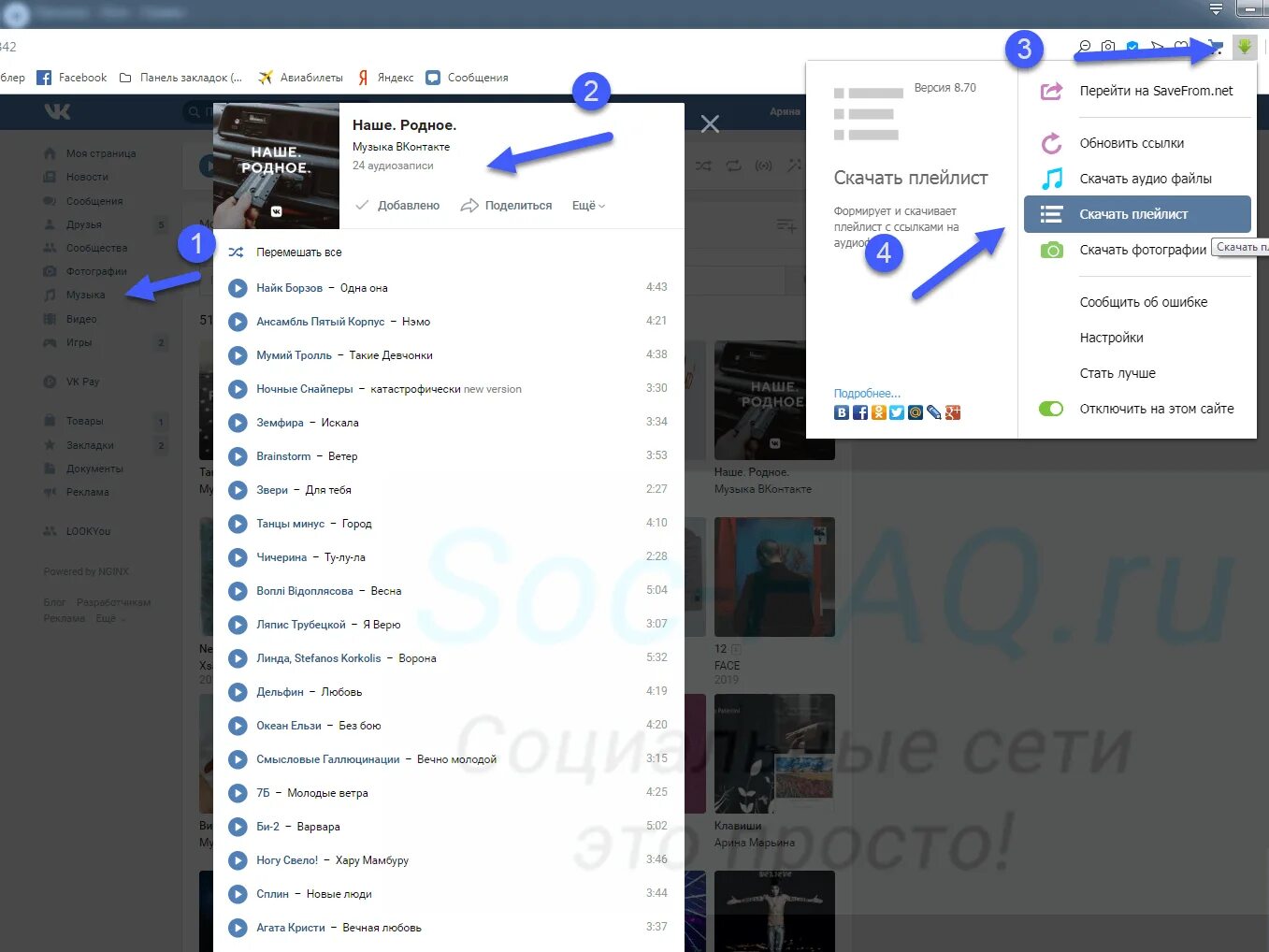This screenshot has height=952, width=1269.
Task: Share SaveFrom via Mail.ru @ icon
Action: [916, 412]
